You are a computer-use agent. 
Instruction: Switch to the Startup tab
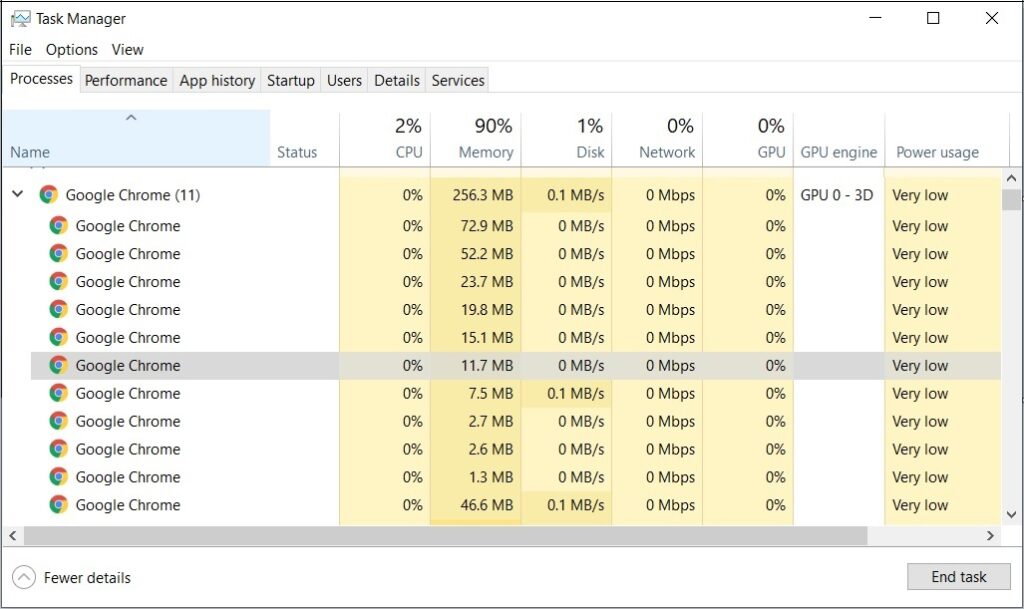pos(291,80)
